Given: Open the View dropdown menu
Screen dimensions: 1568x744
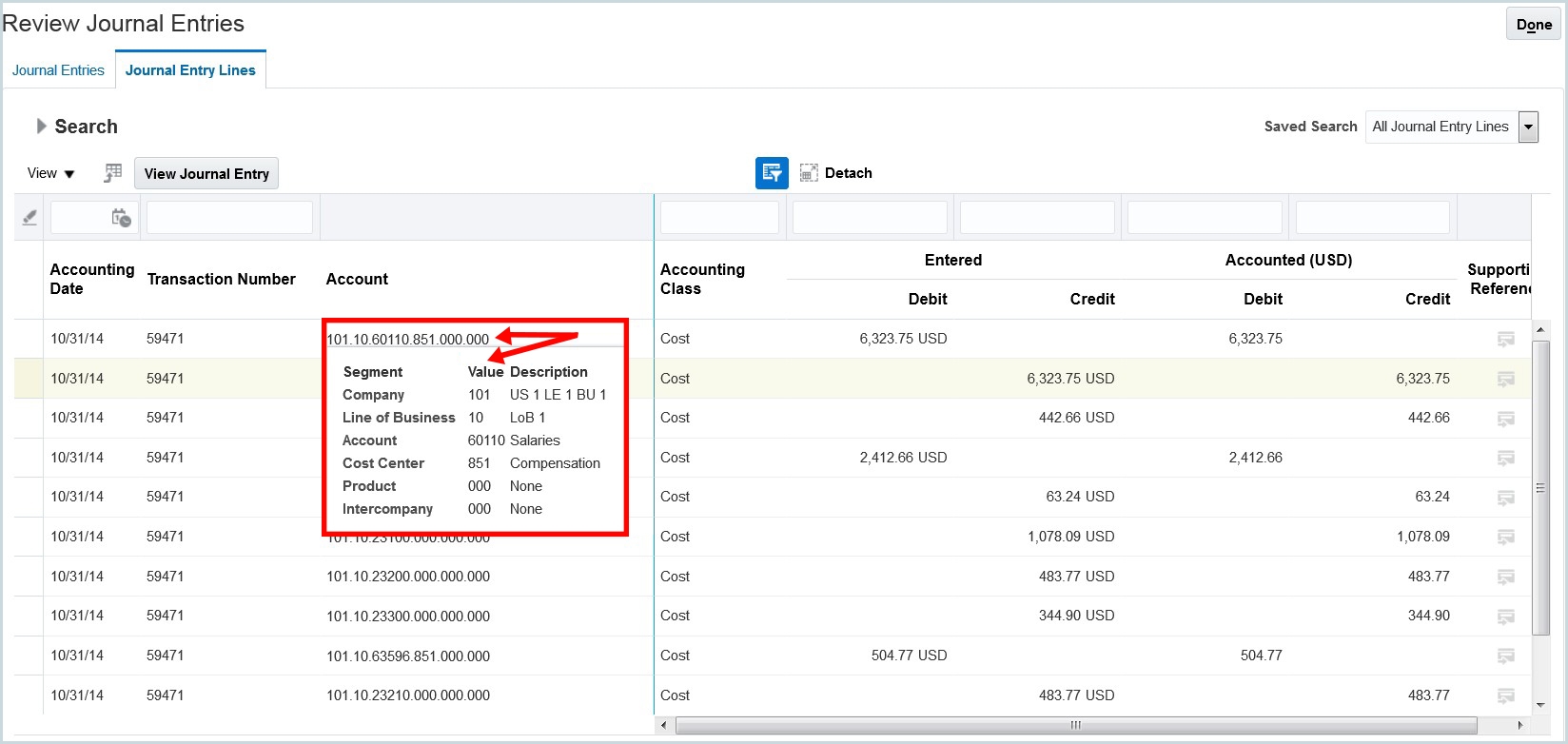Looking at the screenshot, I should pyautogui.click(x=50, y=173).
